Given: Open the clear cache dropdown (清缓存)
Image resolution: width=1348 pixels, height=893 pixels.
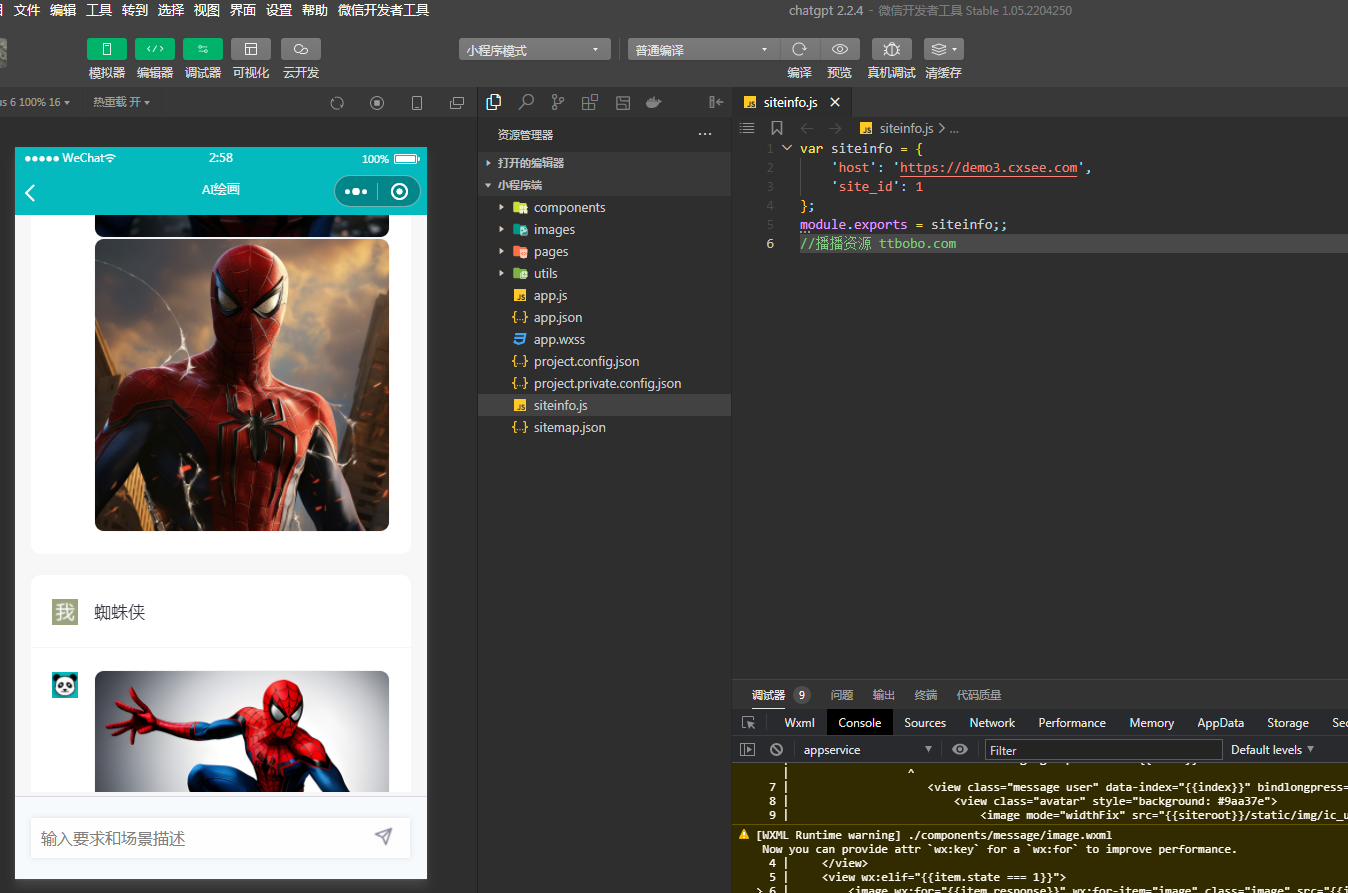Looking at the screenshot, I should (x=943, y=49).
